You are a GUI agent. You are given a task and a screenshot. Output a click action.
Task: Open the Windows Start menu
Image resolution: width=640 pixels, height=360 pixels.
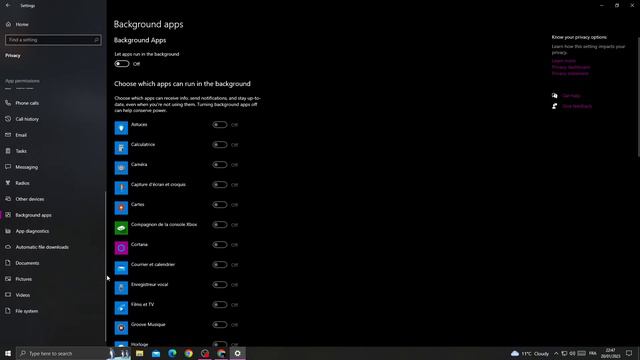8,353
